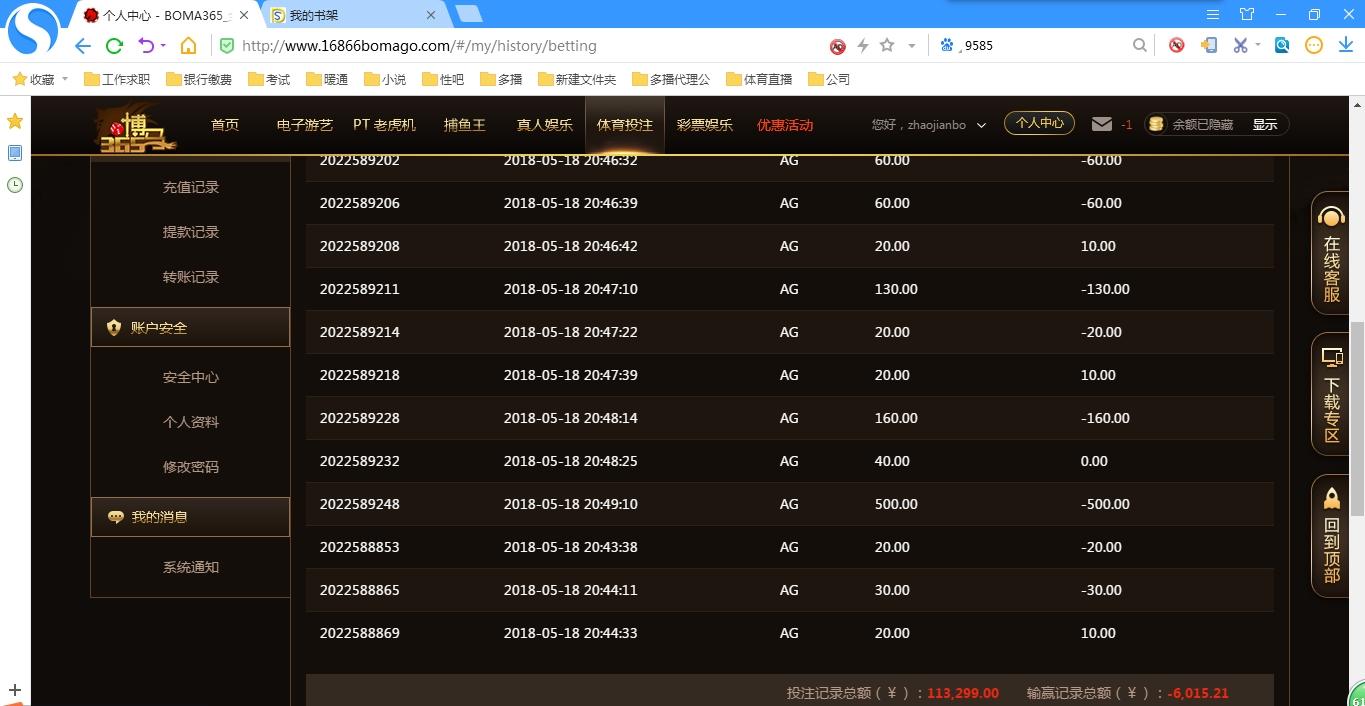Click the sidebar favorites star icon
This screenshot has height=706, width=1365.
[x=15, y=121]
